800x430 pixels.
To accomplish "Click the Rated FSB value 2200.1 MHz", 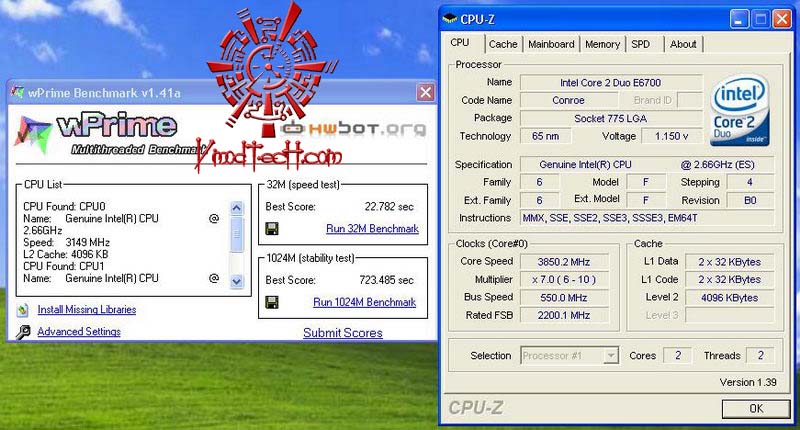I will (564, 315).
